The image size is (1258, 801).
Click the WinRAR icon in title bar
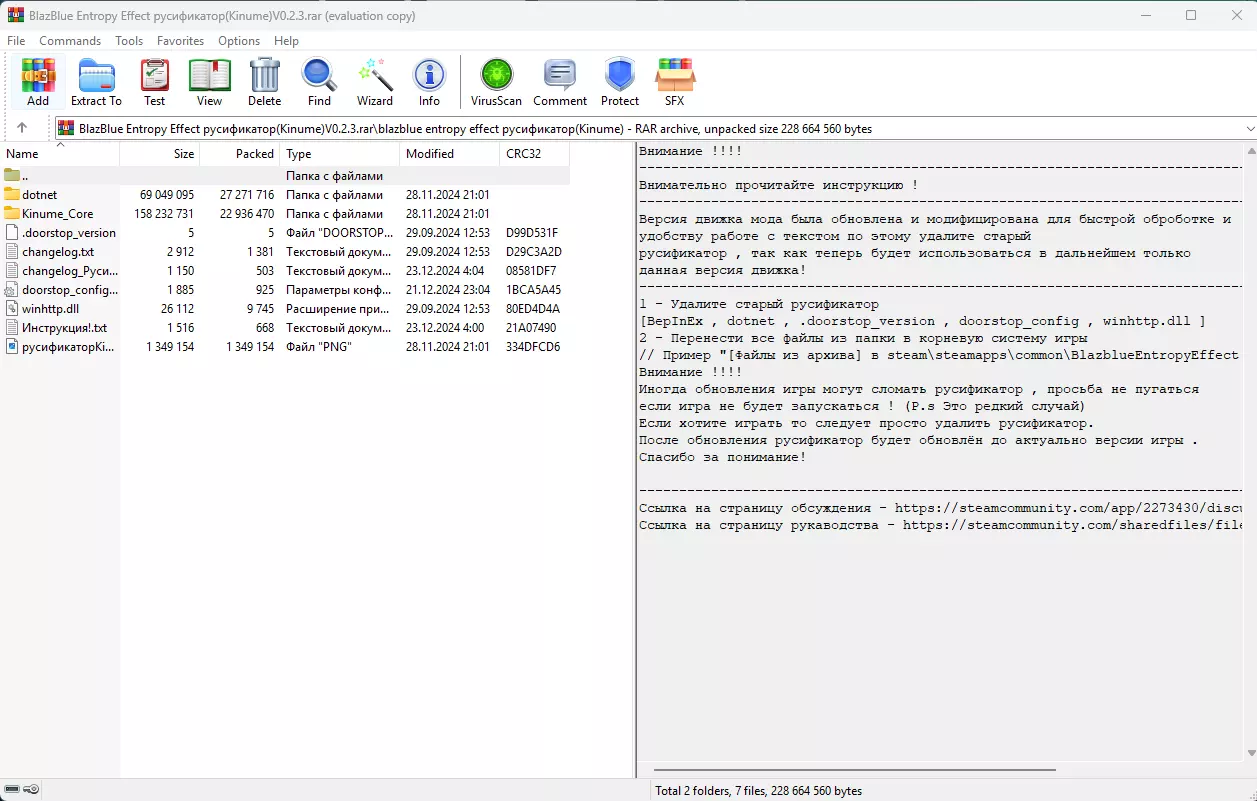coord(15,15)
